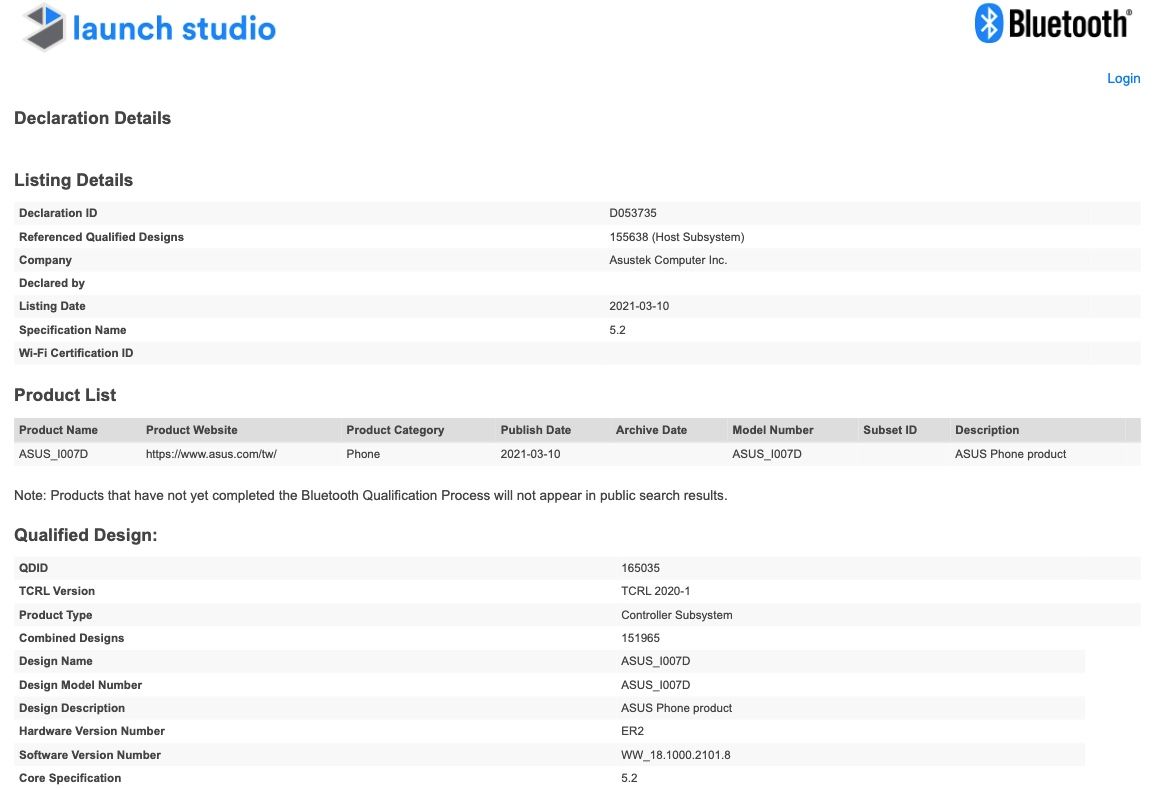
Task: Select the Product Website column header
Action: tap(192, 430)
